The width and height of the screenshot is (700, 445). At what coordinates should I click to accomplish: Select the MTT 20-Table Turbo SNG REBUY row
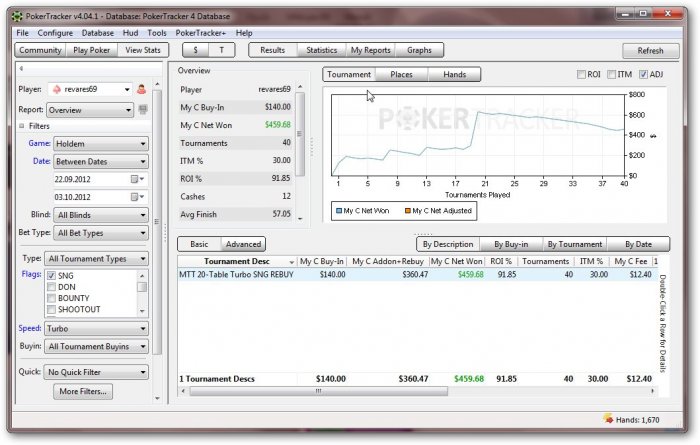417,274
